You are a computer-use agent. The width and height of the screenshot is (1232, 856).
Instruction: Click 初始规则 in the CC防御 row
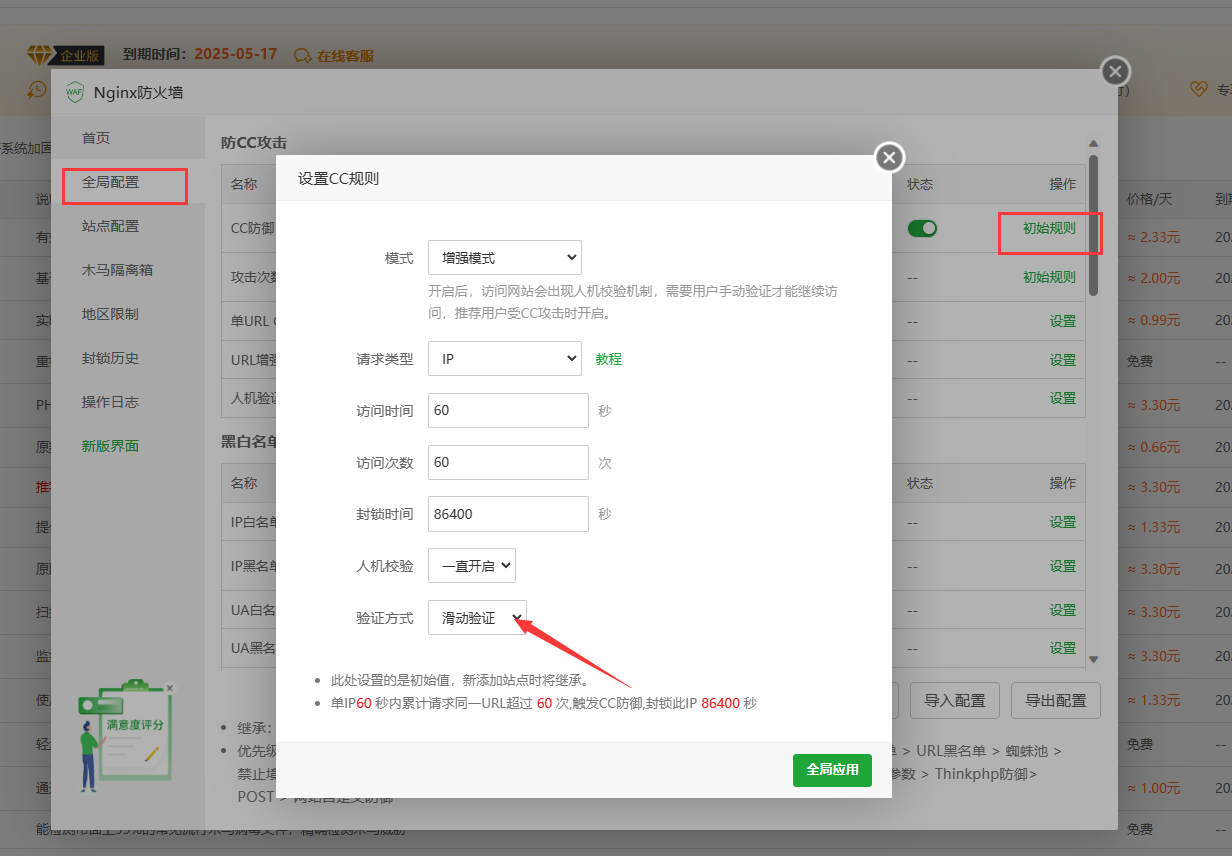(1049, 228)
